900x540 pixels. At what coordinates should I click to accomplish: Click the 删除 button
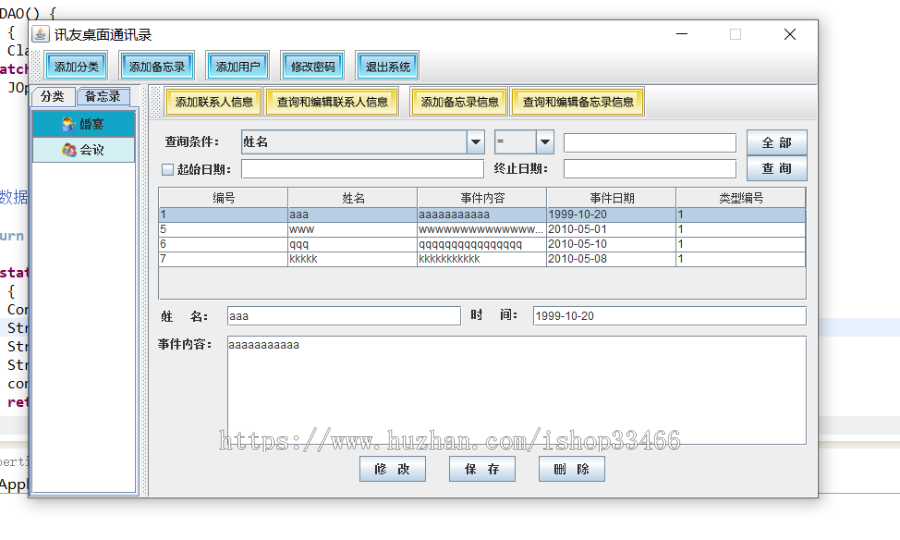[572, 469]
